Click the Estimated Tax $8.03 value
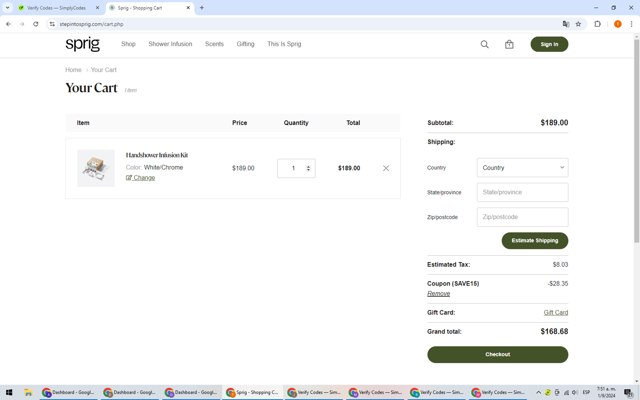 click(560, 264)
